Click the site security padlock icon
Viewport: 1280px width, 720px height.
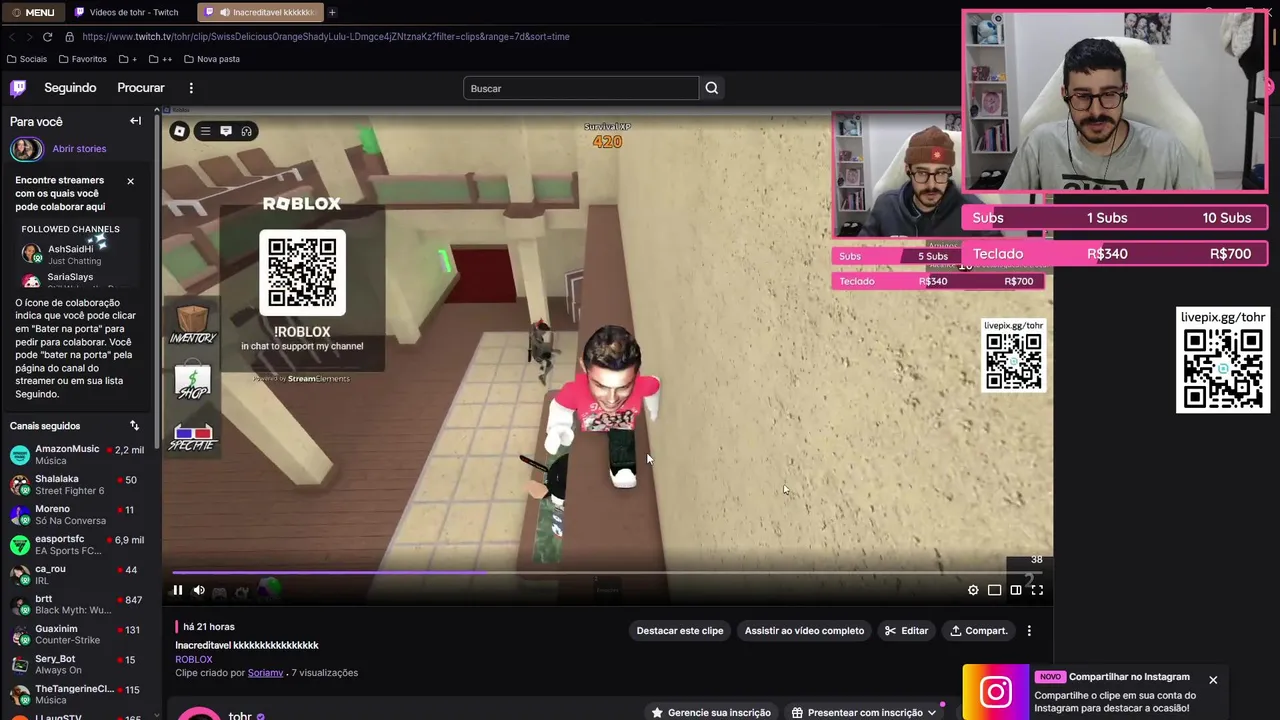click(69, 37)
